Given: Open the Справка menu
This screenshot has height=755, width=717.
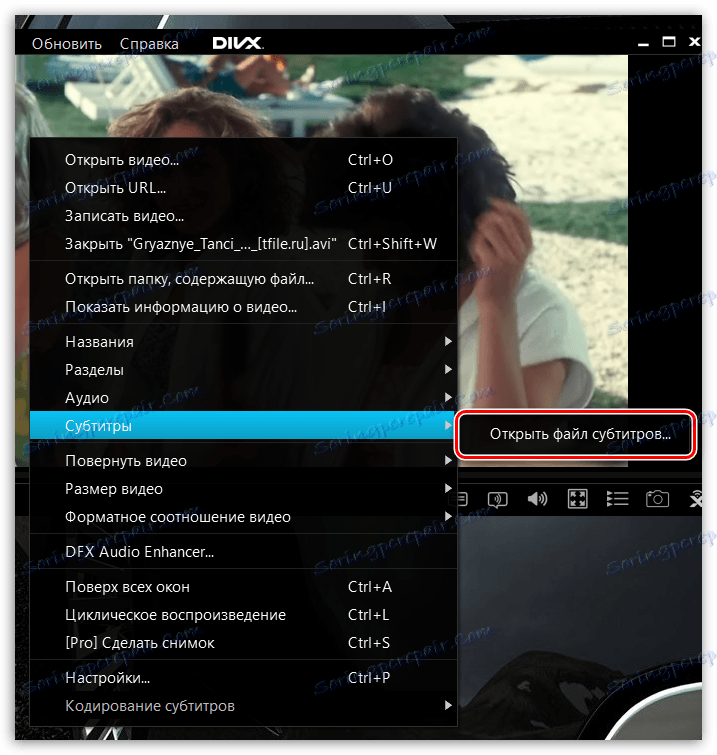Looking at the screenshot, I should tap(149, 44).
